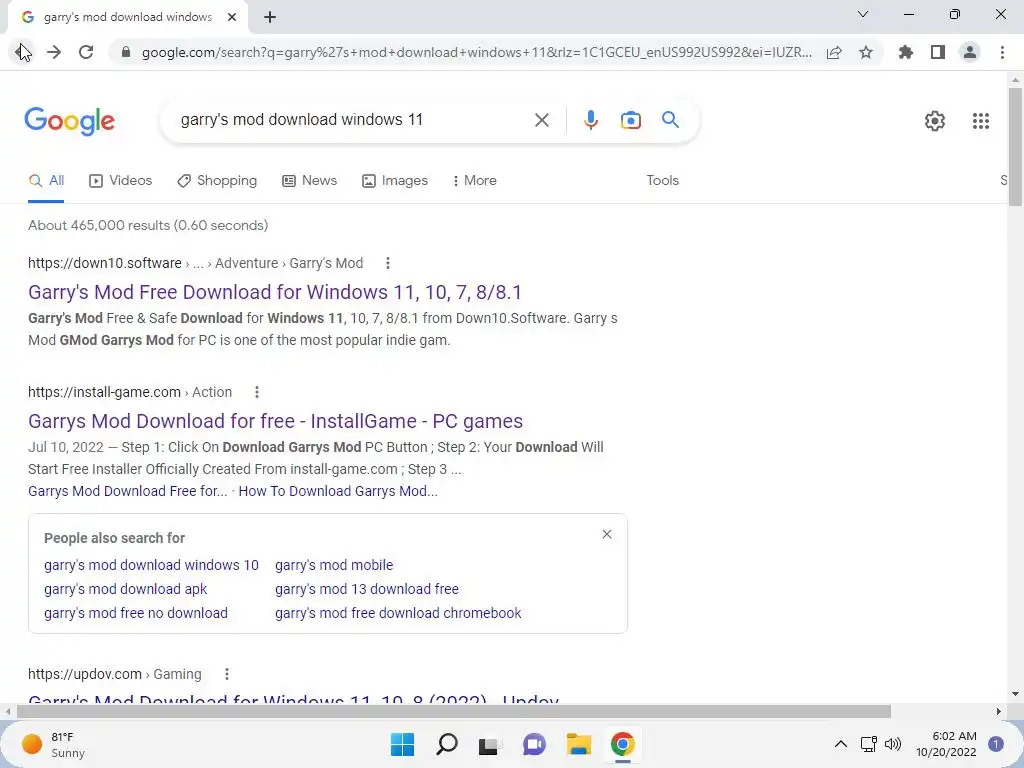
Task: Open Task View on taskbar
Action: pyautogui.click(x=490, y=744)
